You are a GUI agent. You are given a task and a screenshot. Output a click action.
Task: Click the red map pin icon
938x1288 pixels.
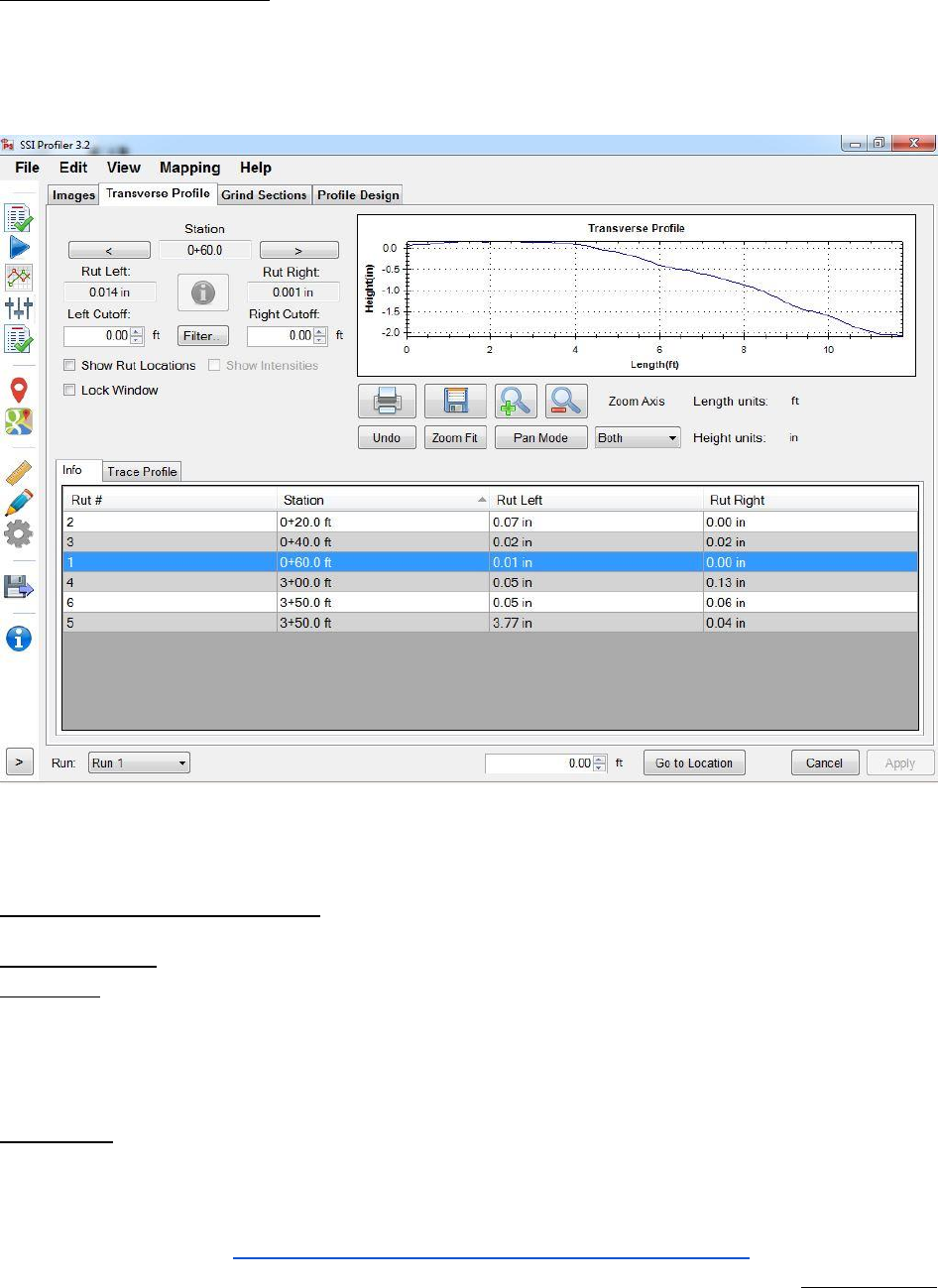point(19,390)
